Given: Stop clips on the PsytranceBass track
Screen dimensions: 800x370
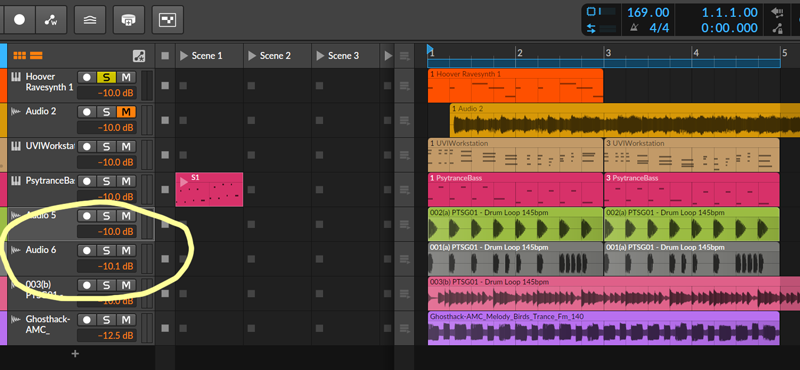Looking at the screenshot, I should [165, 189].
